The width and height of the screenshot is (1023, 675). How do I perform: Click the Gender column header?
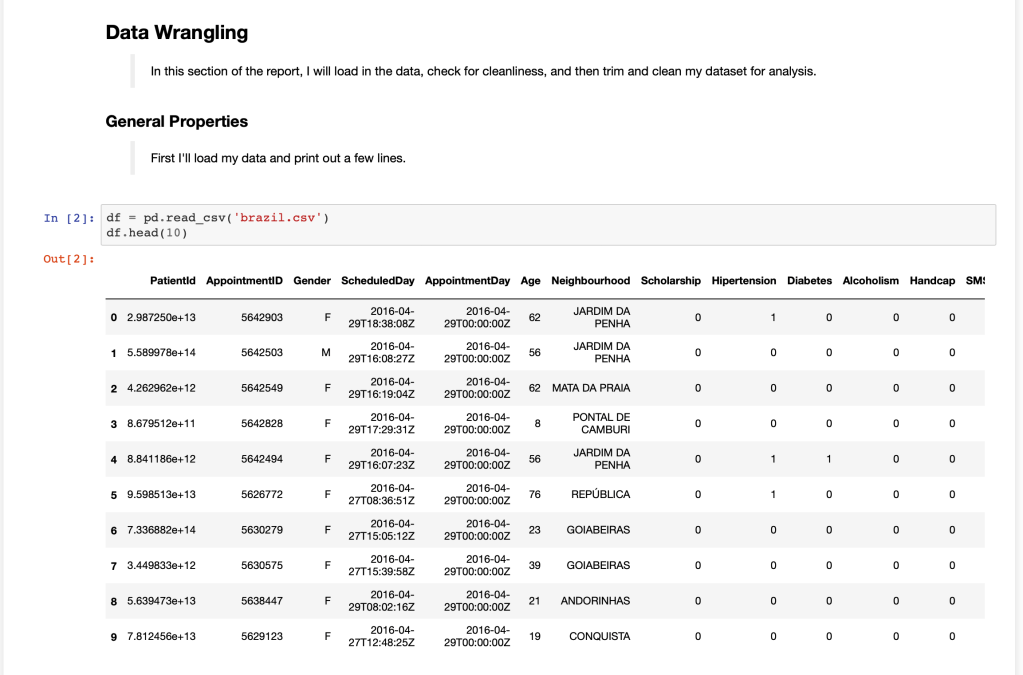(312, 281)
